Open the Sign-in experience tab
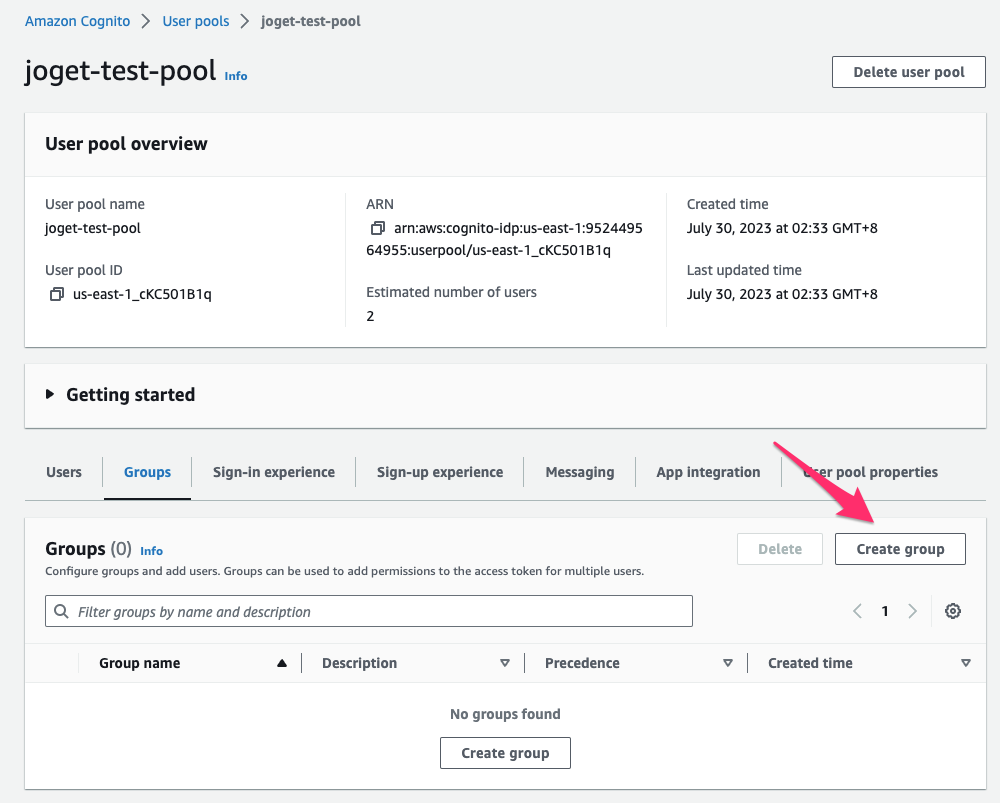Screen dimensions: 1000x803 click(x=273, y=472)
